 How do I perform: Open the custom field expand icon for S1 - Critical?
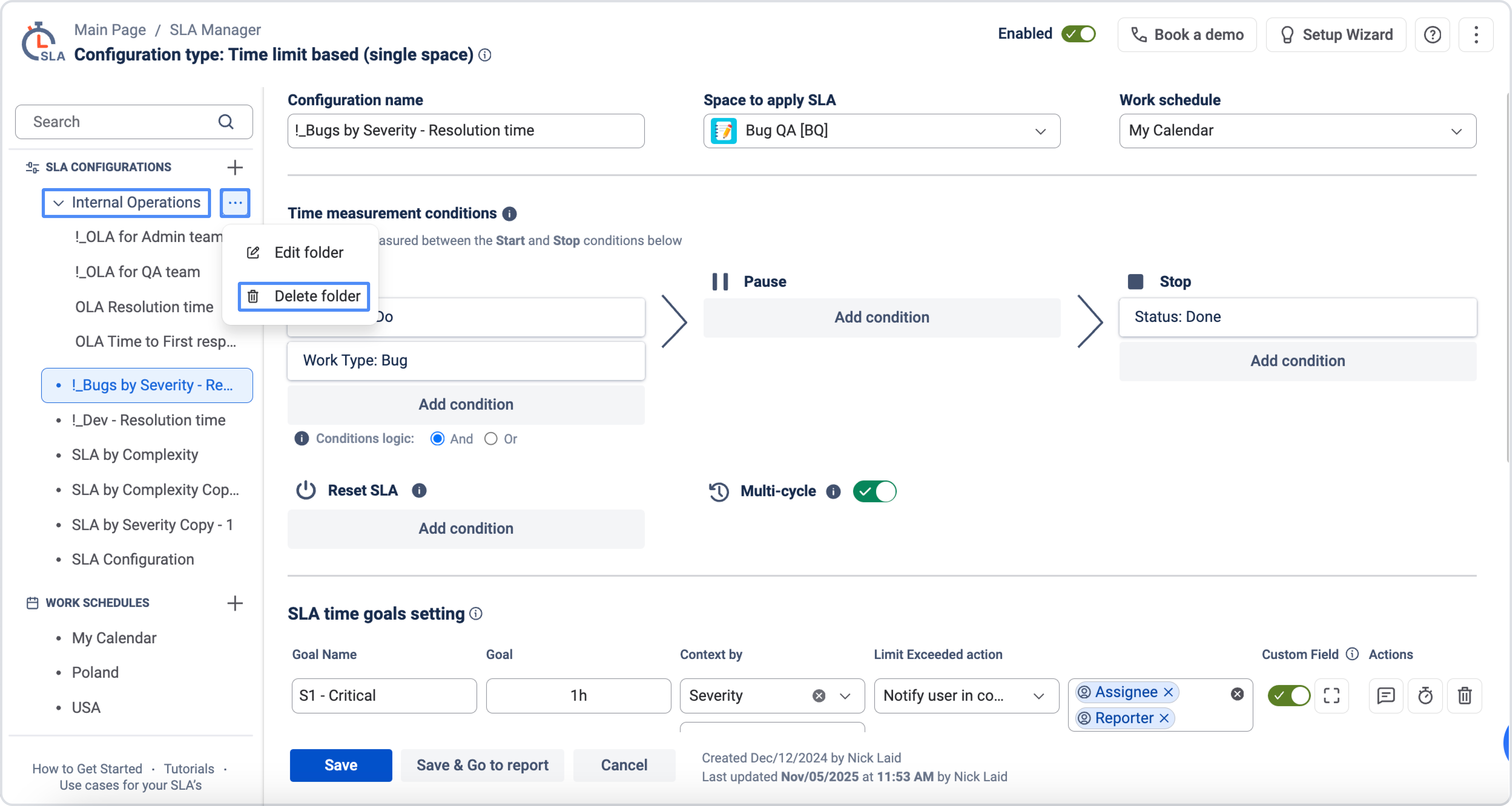tap(1332, 696)
